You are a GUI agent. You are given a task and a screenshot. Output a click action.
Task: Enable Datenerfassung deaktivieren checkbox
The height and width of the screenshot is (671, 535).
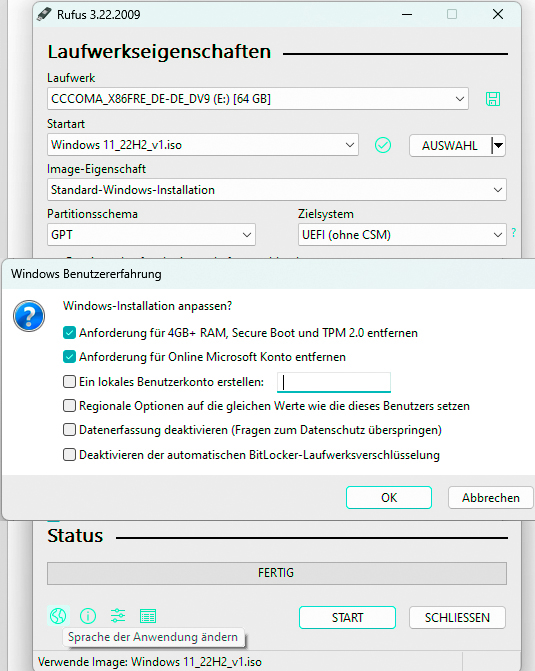coord(69,429)
